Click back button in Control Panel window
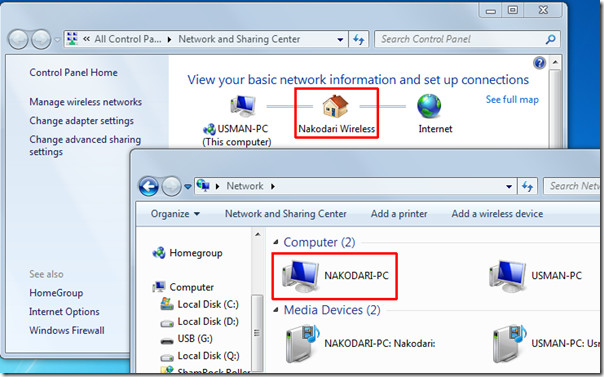 [18, 39]
